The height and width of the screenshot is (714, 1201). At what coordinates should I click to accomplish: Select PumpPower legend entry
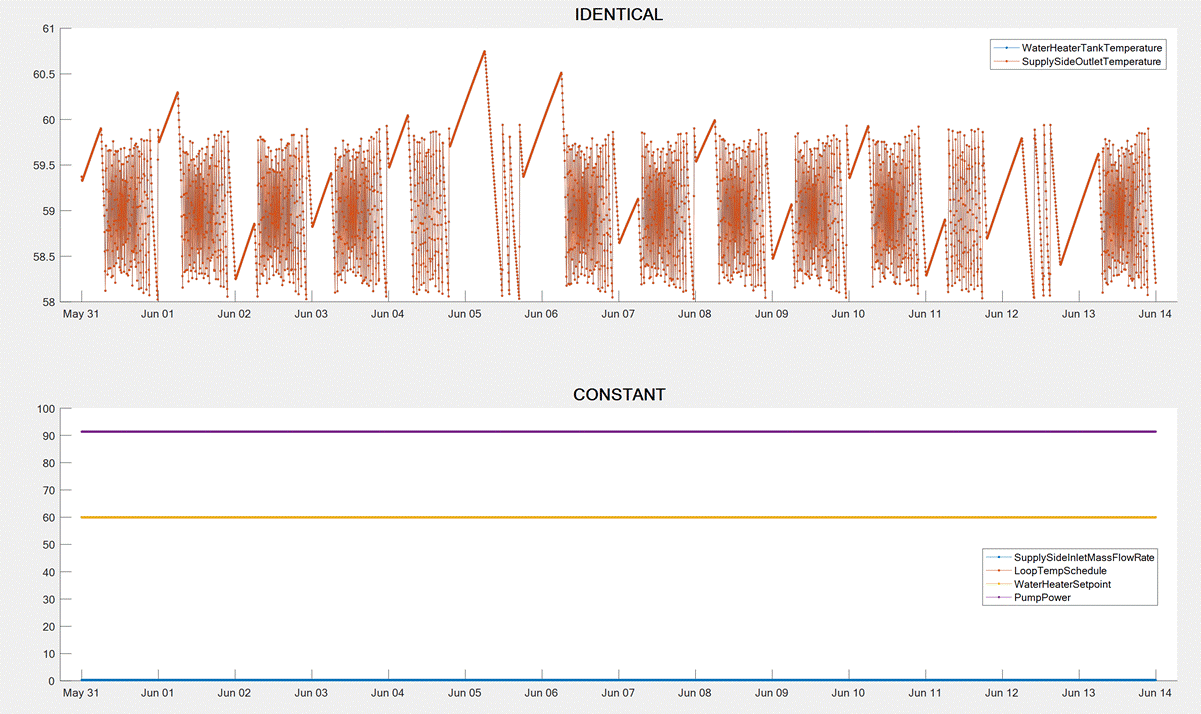click(x=1027, y=598)
